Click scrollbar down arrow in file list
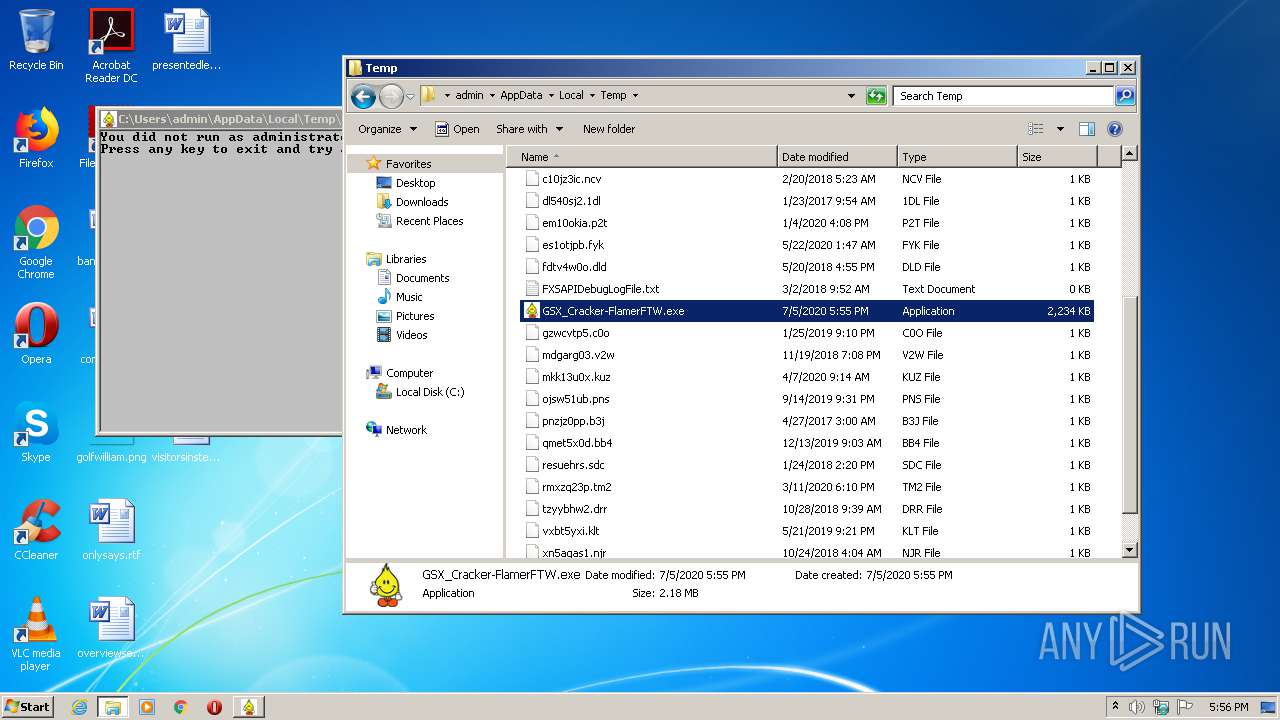The image size is (1280, 720). coord(1130,550)
